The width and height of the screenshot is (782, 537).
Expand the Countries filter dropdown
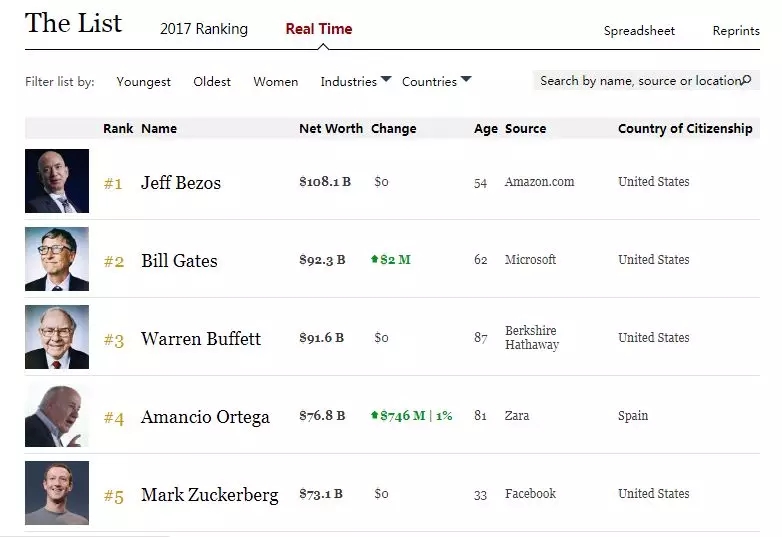coord(436,82)
